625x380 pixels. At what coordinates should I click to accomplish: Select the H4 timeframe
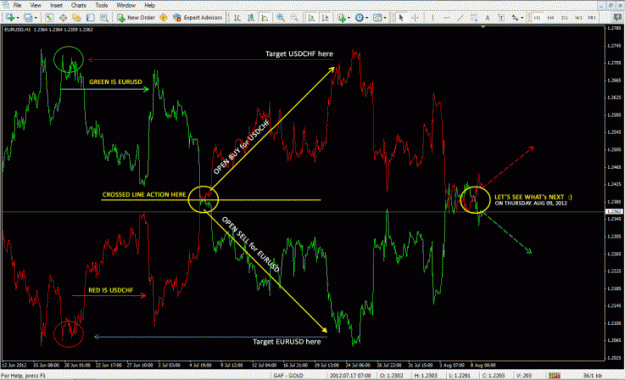551,18
